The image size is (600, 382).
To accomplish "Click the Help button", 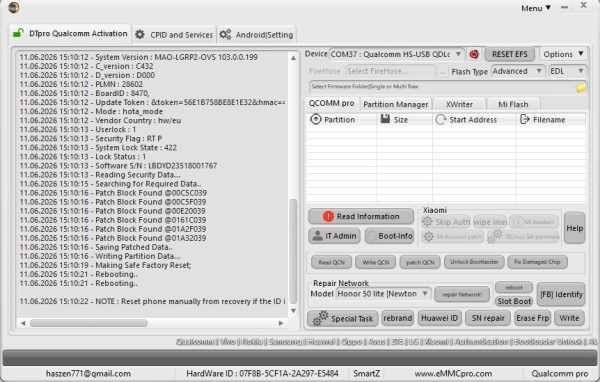I will tap(574, 228).
